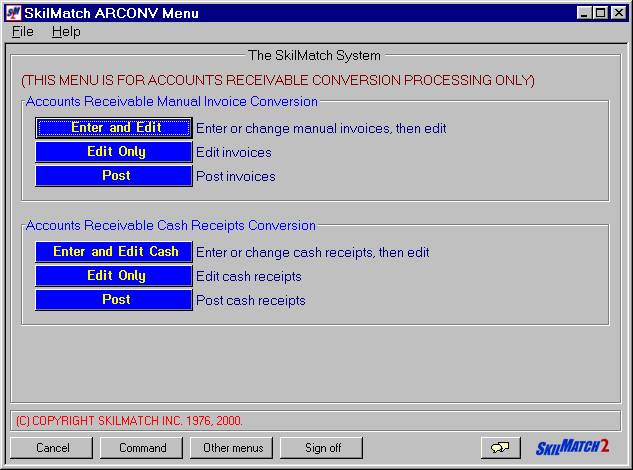Click 'The SkilMatch System' group title
This screenshot has width=633, height=470.
[314, 55]
